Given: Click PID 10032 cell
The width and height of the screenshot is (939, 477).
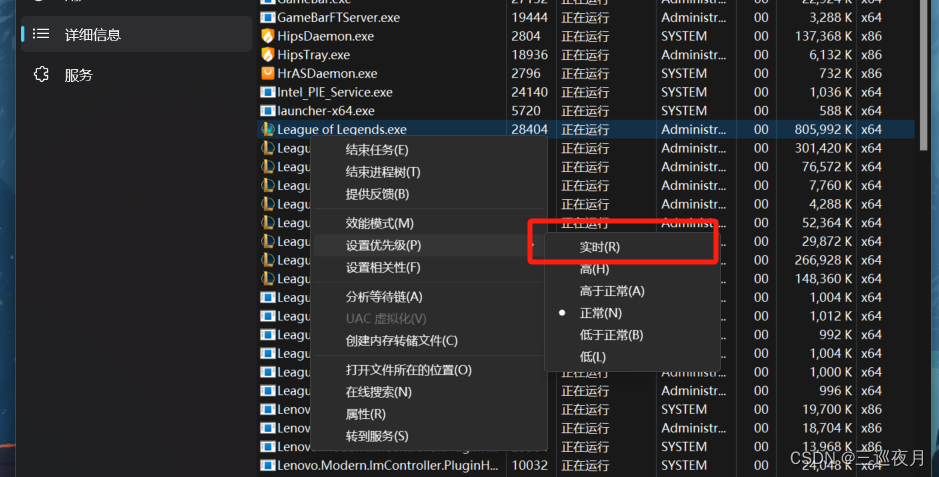Looking at the screenshot, I should 529,465.
